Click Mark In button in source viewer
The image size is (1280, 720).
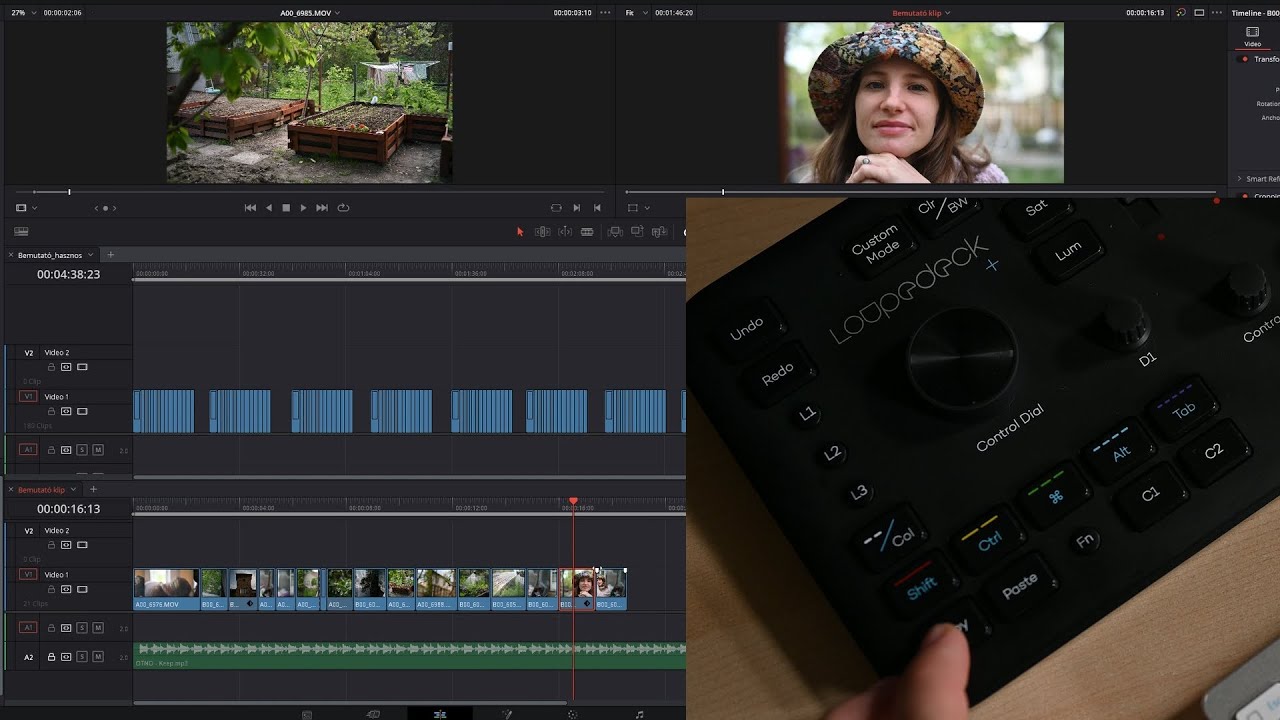pyautogui.click(x=577, y=208)
